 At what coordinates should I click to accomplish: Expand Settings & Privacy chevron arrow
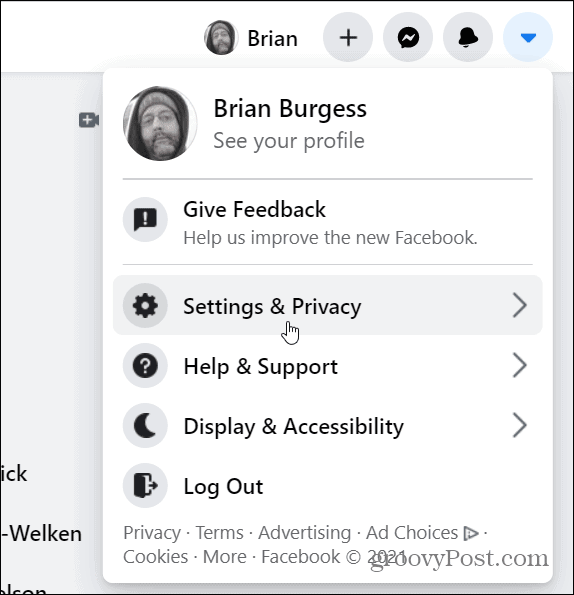tap(519, 305)
